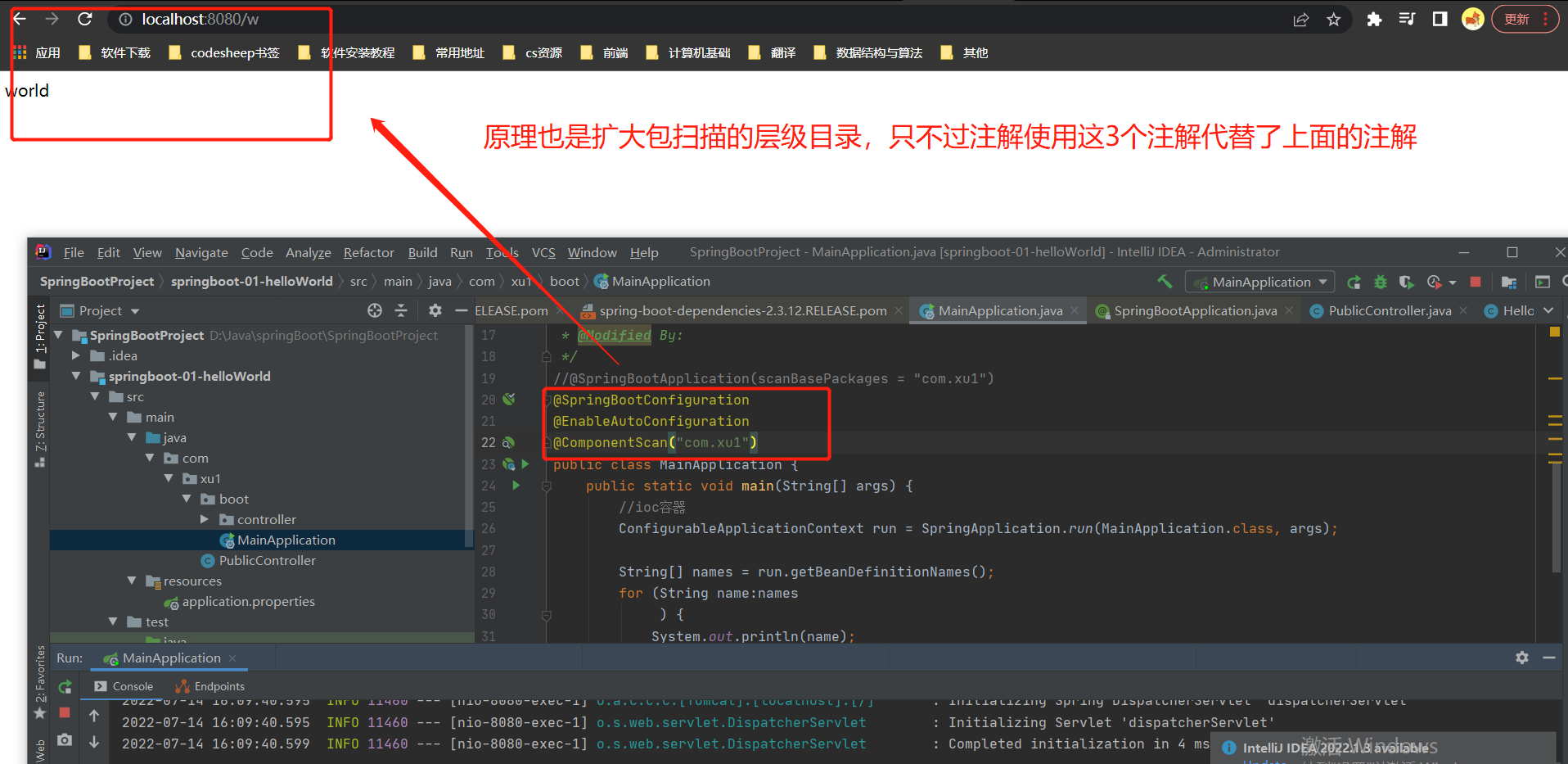Screen dimensions: 1568x764
Task: Switch to the Endpoints tab in Run panel
Action: pos(210,686)
